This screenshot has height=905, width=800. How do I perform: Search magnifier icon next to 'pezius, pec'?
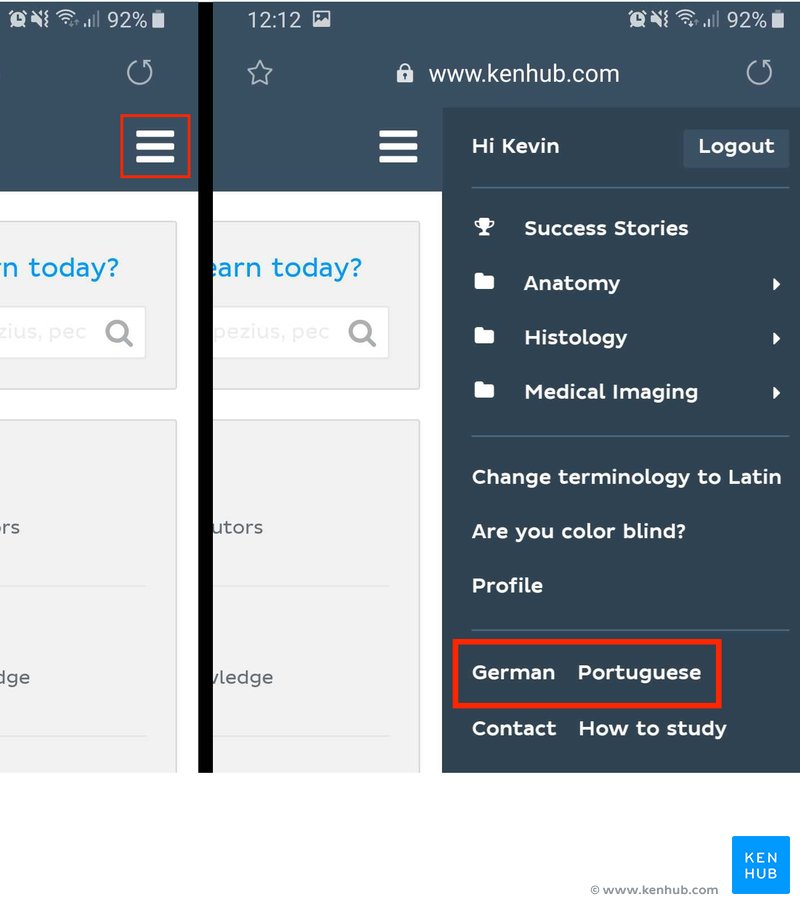click(x=362, y=333)
